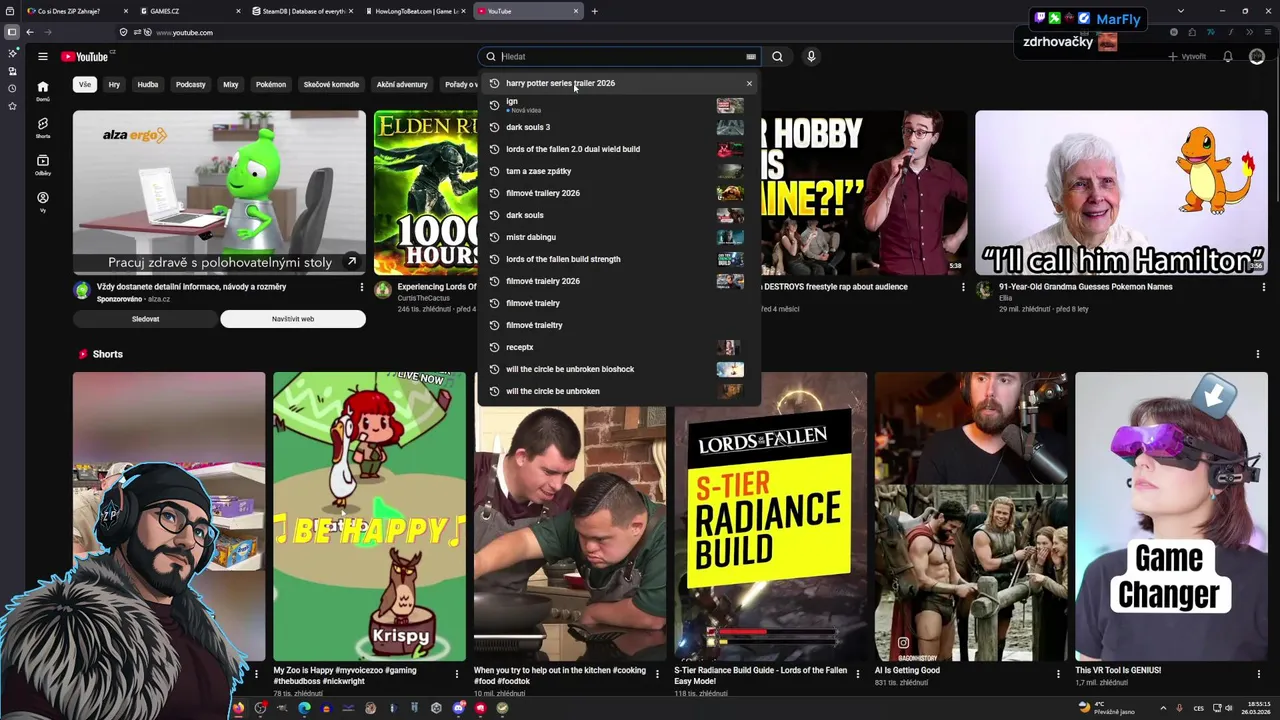
Task: Choose 'lords of the fallen 2.0 dual wield build'
Action: 620,149
